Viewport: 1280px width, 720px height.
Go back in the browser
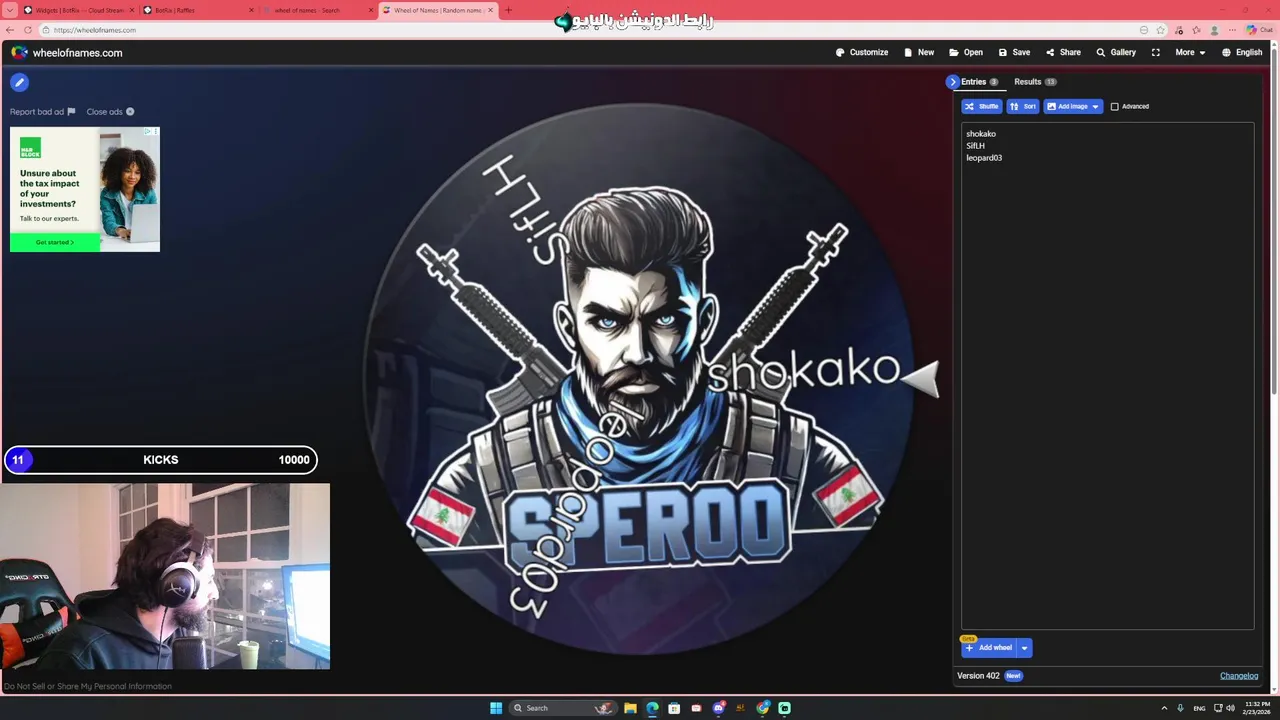(x=10, y=30)
